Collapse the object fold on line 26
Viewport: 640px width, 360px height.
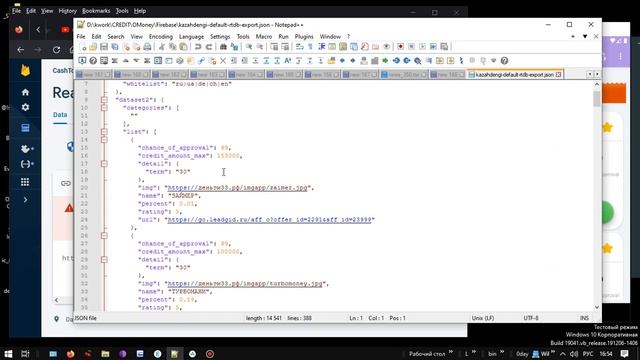tap(104, 236)
